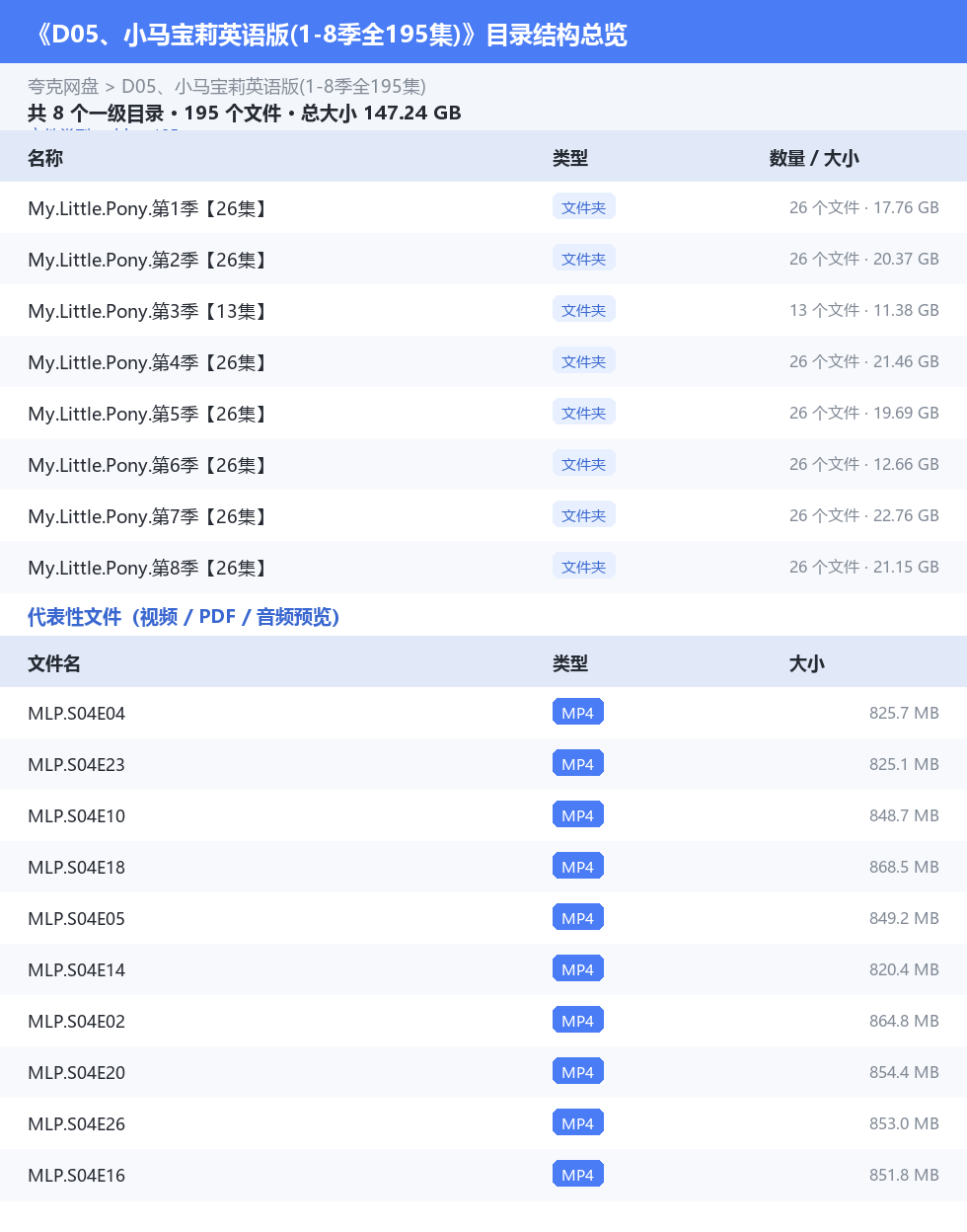Select file name MLP.S04E02

(x=77, y=1022)
